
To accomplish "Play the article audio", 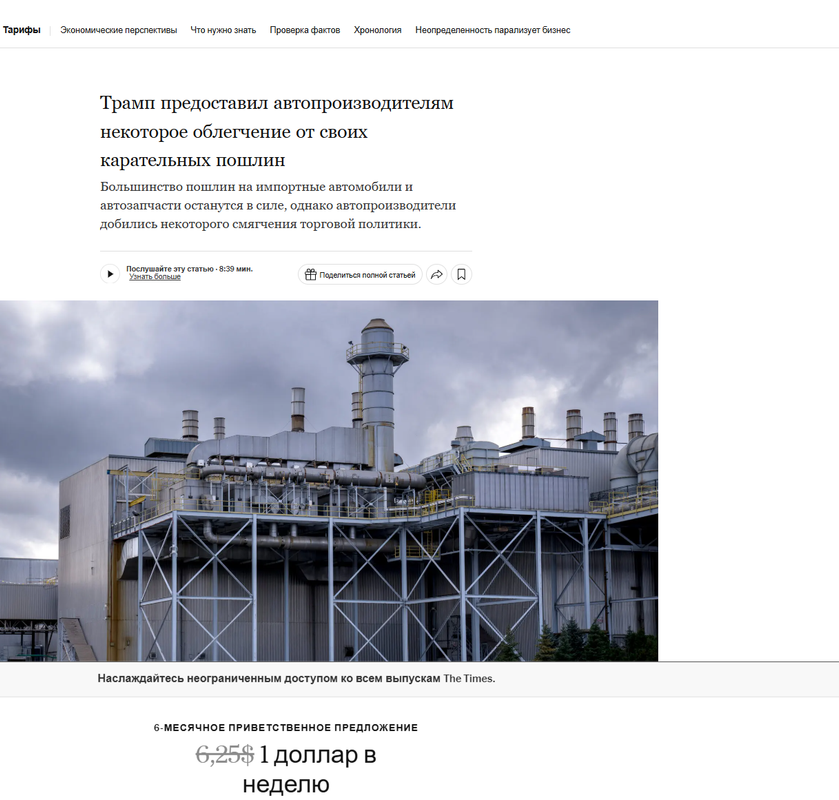I will click(110, 274).
